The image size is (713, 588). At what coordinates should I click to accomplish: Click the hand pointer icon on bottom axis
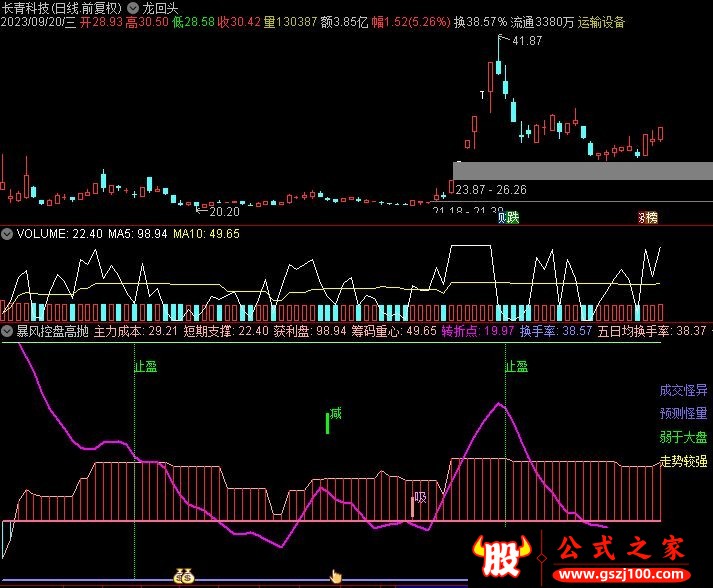pos(336,576)
